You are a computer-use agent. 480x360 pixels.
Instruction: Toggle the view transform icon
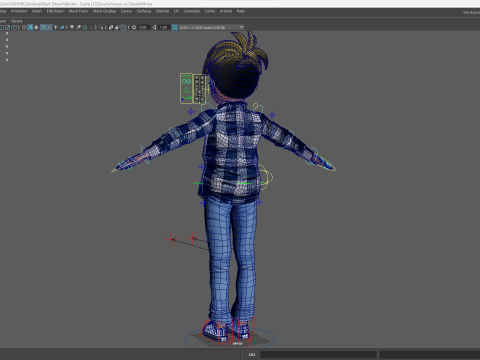[x=174, y=27]
